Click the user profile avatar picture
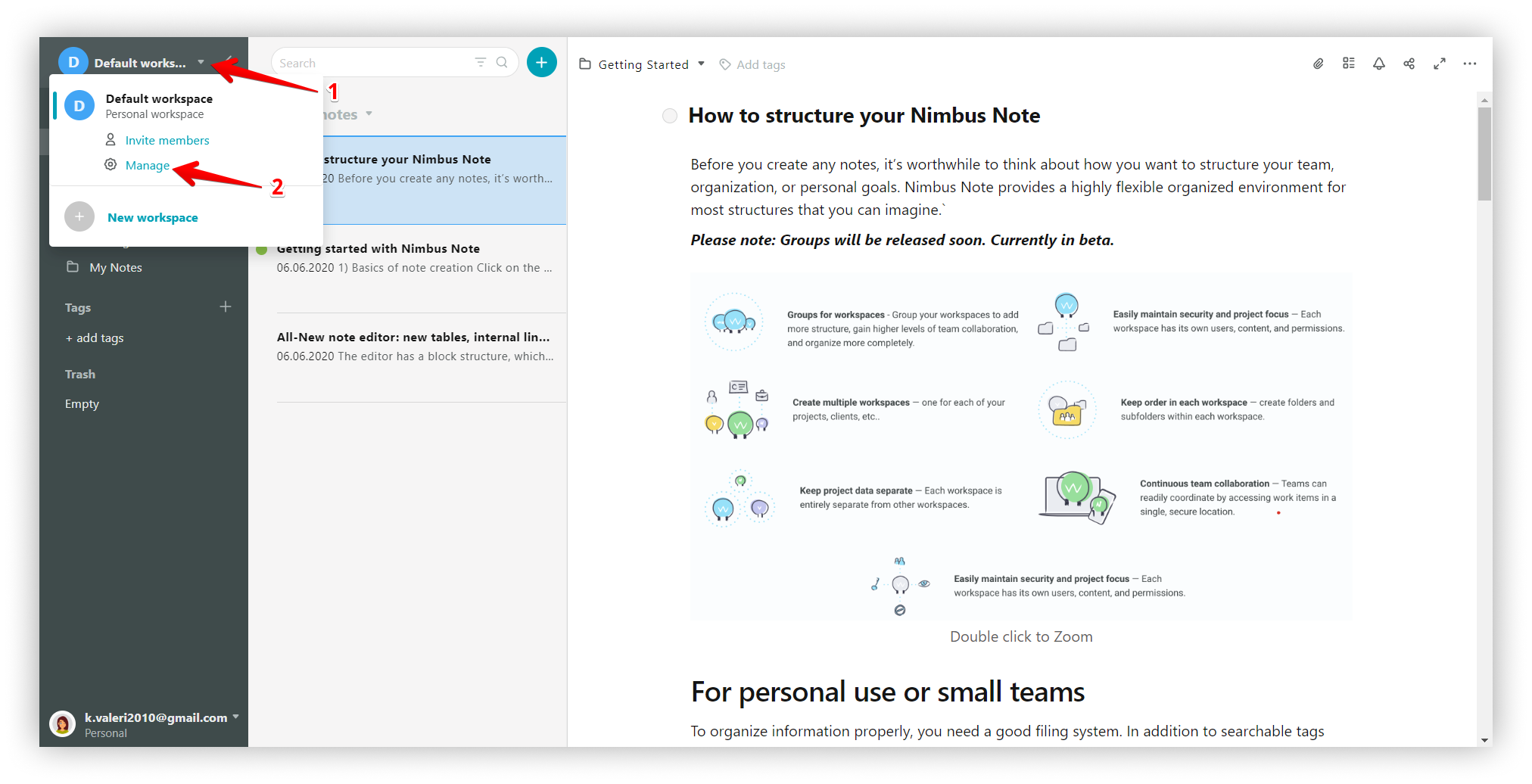This screenshot has height=784, width=1532. [62, 723]
